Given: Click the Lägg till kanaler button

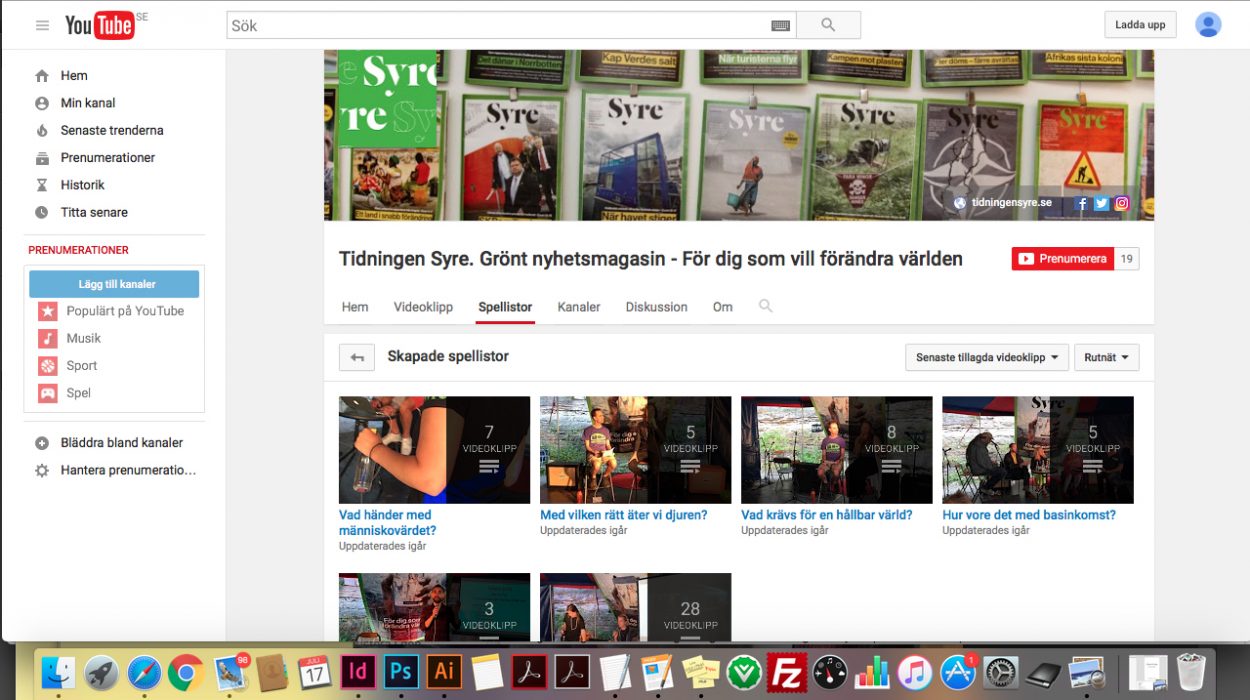Looking at the screenshot, I should [114, 284].
